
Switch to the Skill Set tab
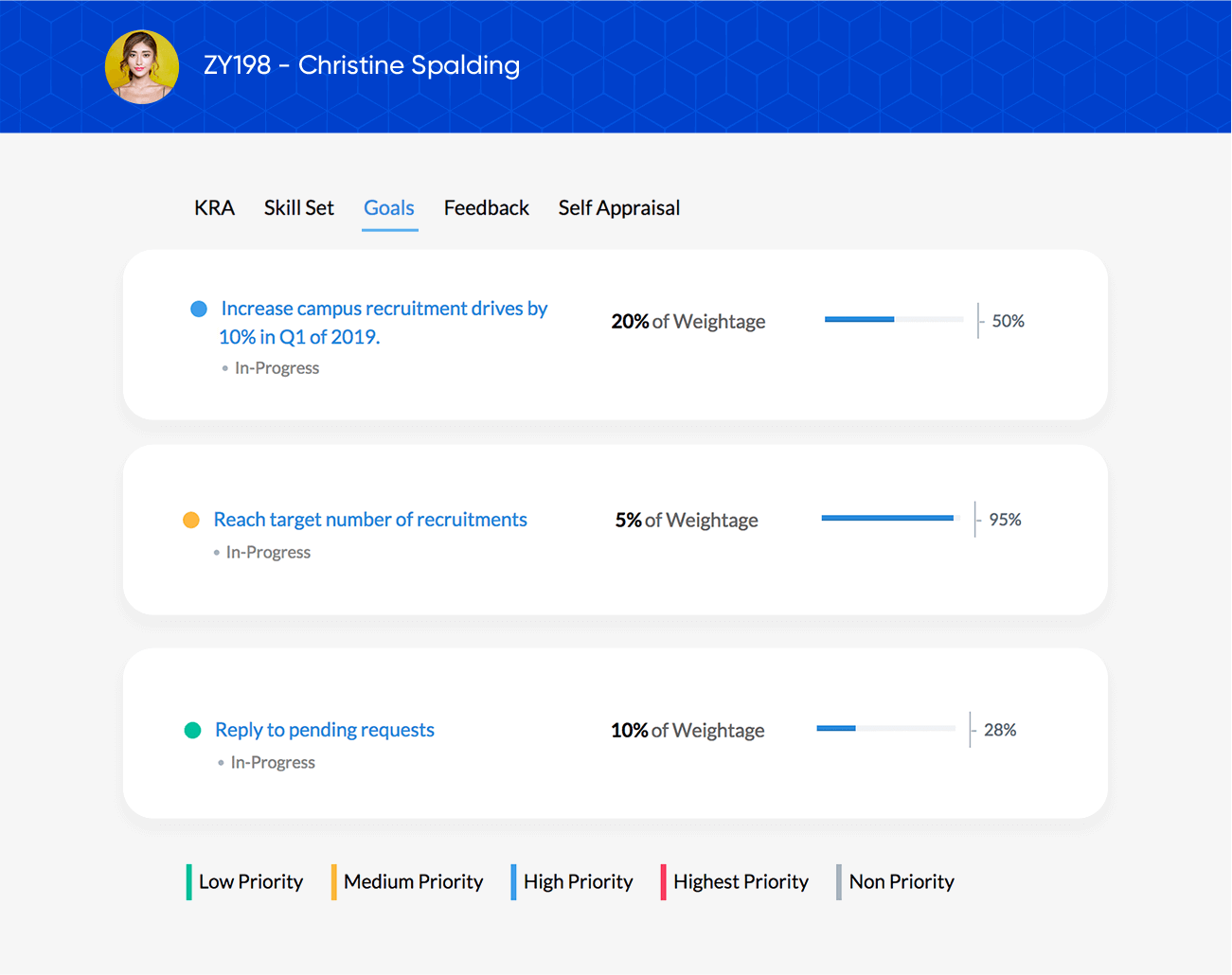tap(298, 208)
